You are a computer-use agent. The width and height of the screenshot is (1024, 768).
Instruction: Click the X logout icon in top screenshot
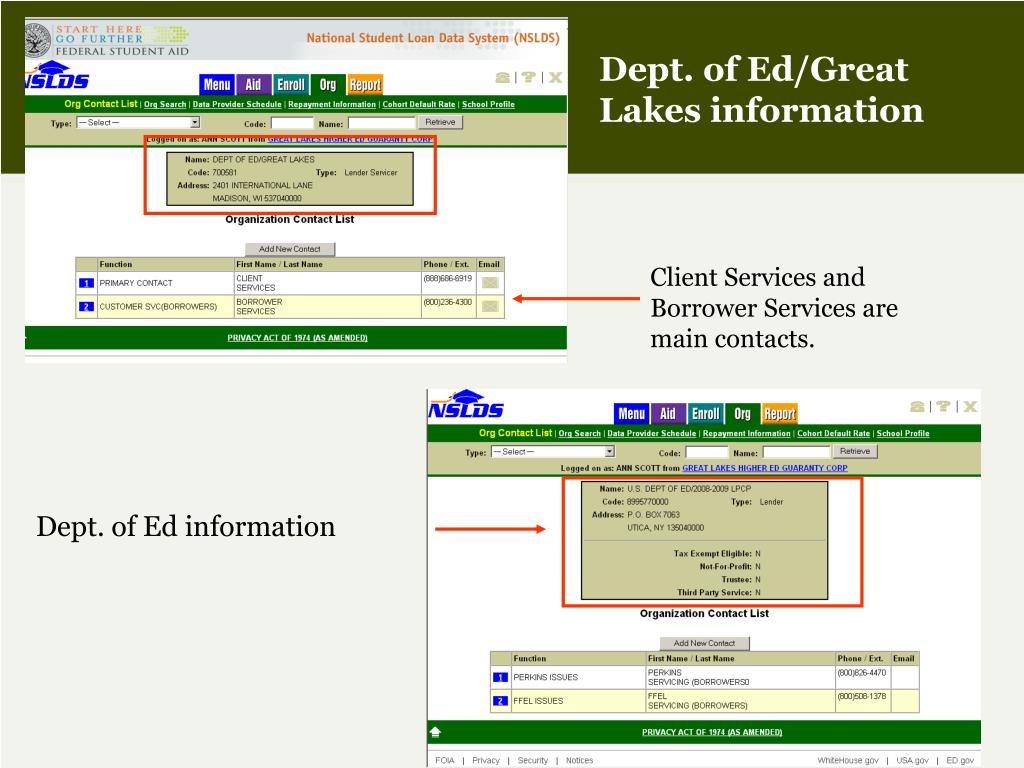555,78
